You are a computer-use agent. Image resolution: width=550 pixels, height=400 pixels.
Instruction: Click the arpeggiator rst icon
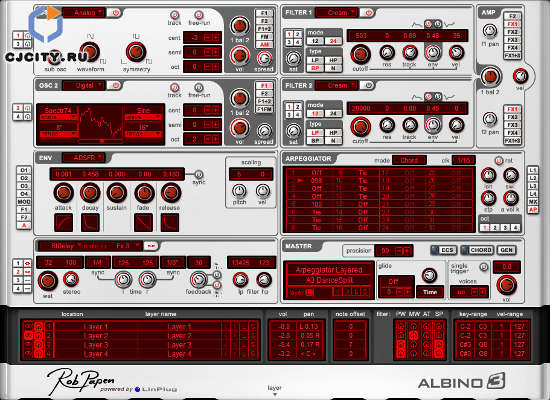point(498,160)
